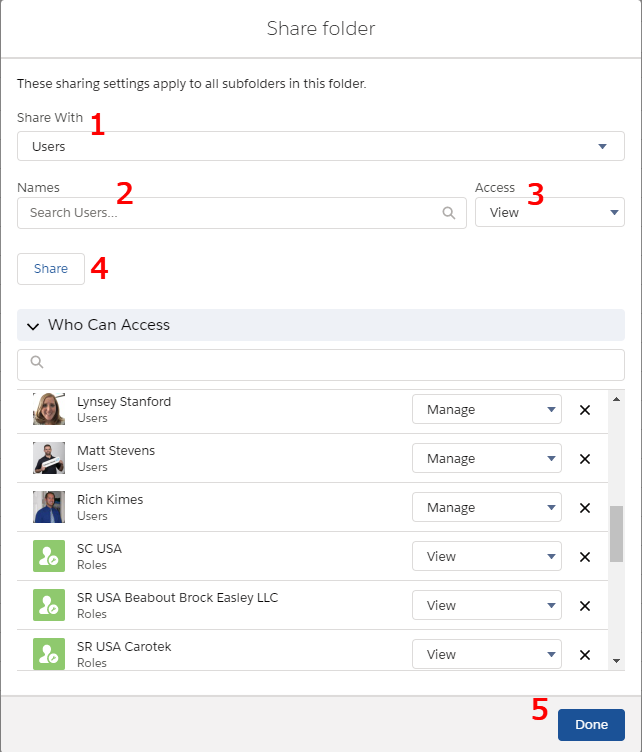642x752 pixels.
Task: Open Rich Kimes' Manage access dropdown
Action: pos(487,507)
